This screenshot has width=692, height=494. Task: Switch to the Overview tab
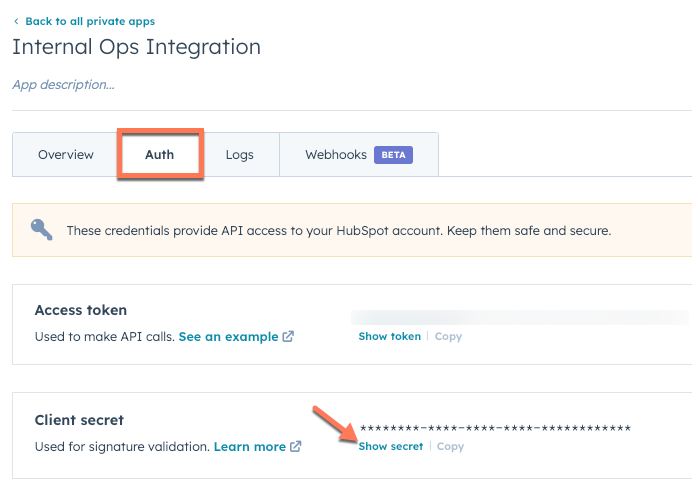point(65,155)
